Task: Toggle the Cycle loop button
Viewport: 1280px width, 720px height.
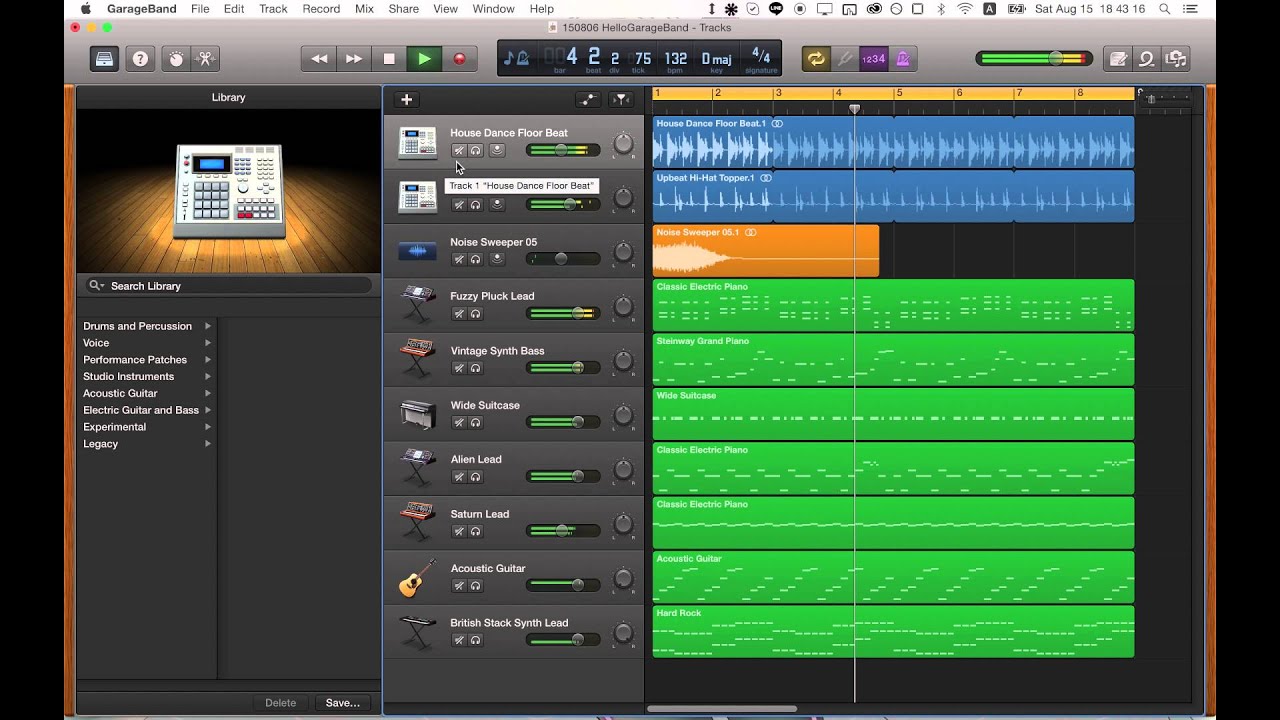Action: (816, 58)
